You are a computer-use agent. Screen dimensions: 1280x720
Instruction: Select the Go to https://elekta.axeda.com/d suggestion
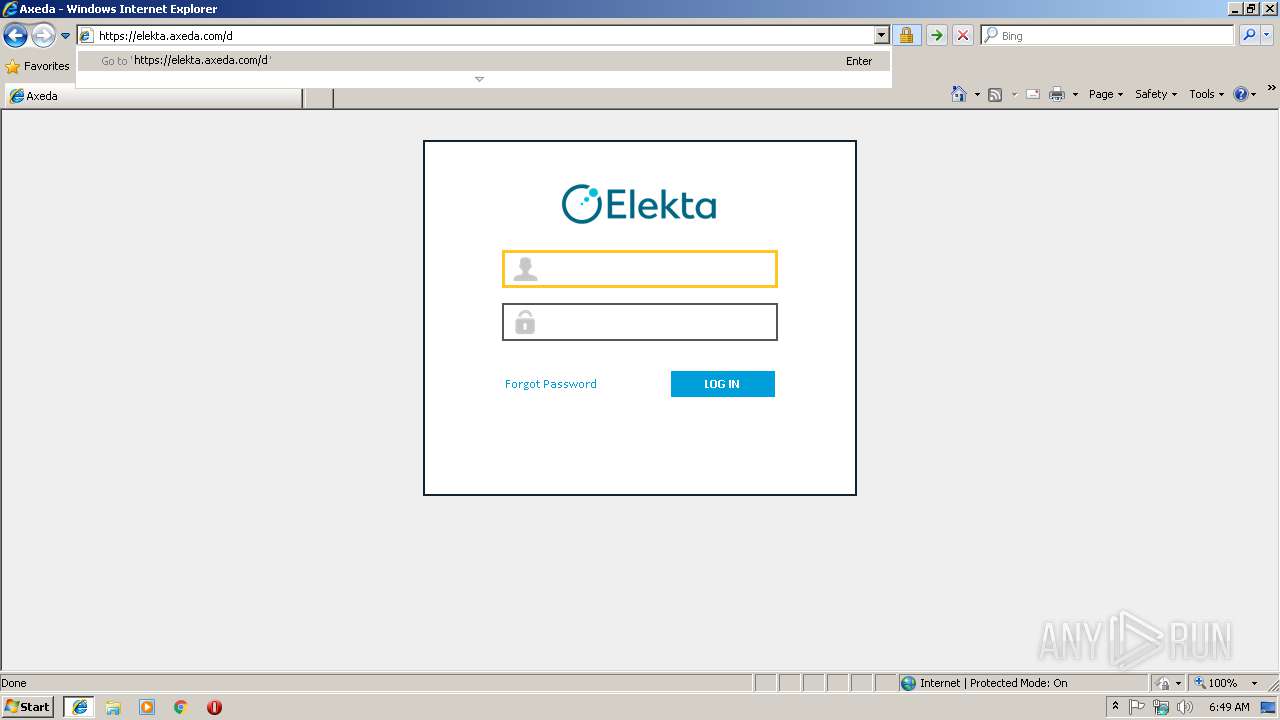pyautogui.click(x=484, y=61)
